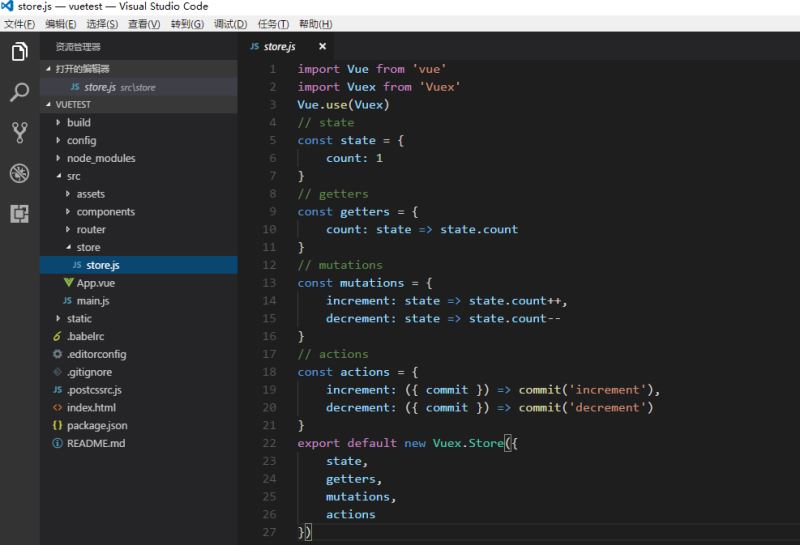
Task: Click the HTML icon beside index.html
Action: pyautogui.click(x=57, y=408)
